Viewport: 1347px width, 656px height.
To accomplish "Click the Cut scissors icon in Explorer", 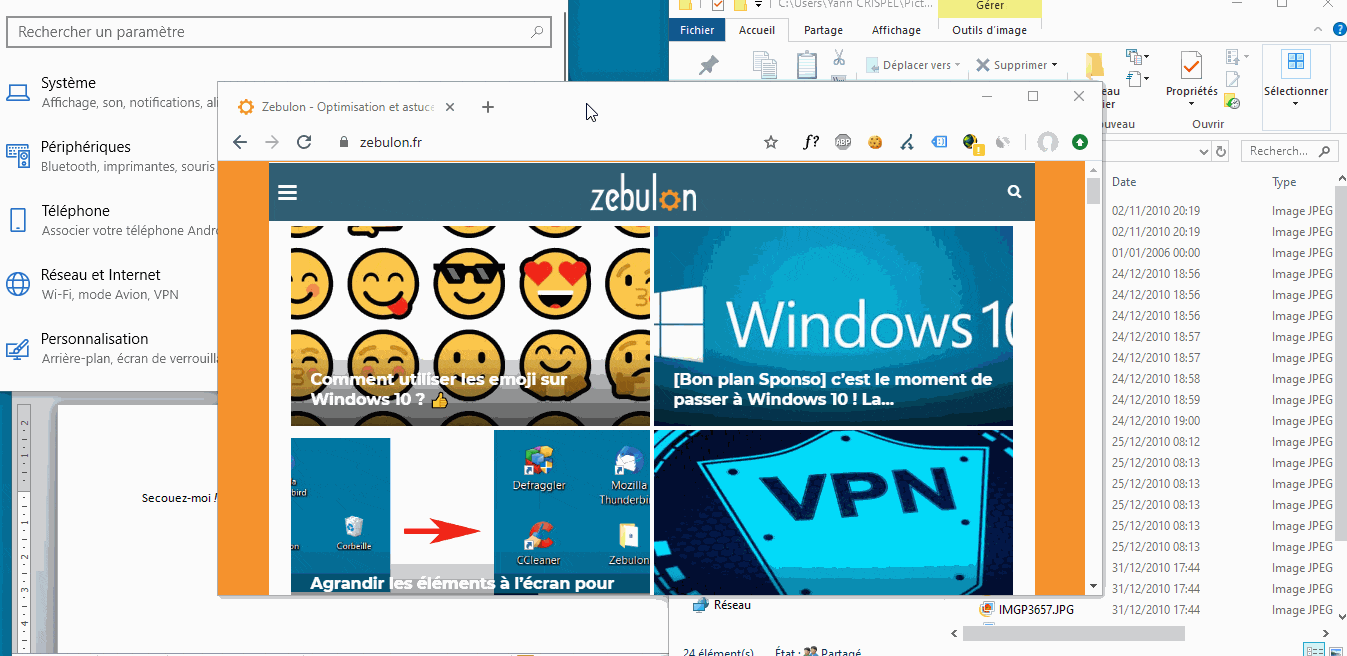I will [x=839, y=57].
